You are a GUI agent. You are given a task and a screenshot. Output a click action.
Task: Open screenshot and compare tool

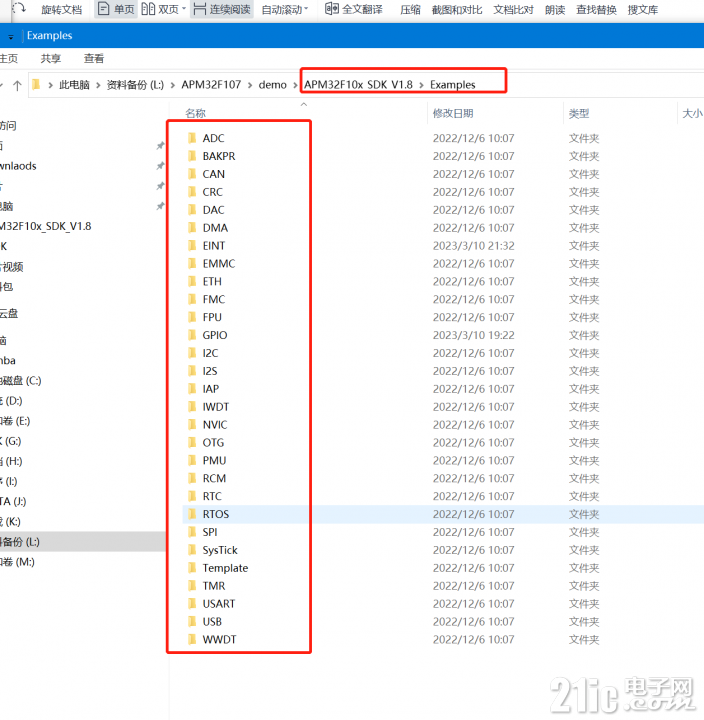(457, 9)
